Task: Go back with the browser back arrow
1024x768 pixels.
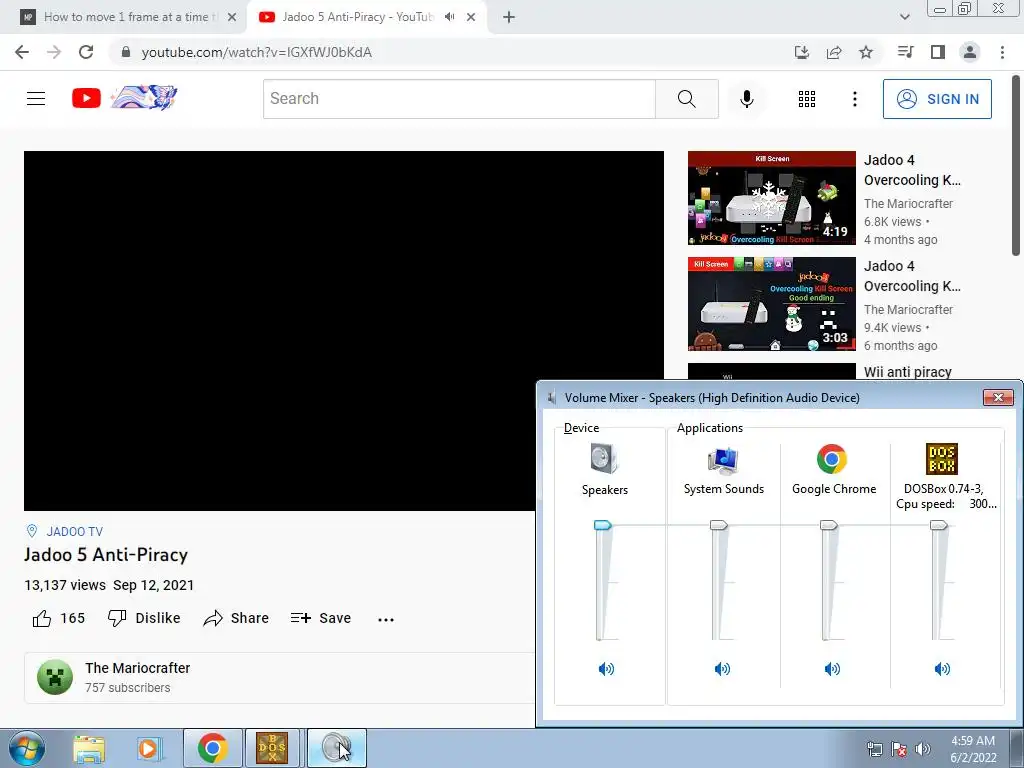Action: click(x=22, y=52)
